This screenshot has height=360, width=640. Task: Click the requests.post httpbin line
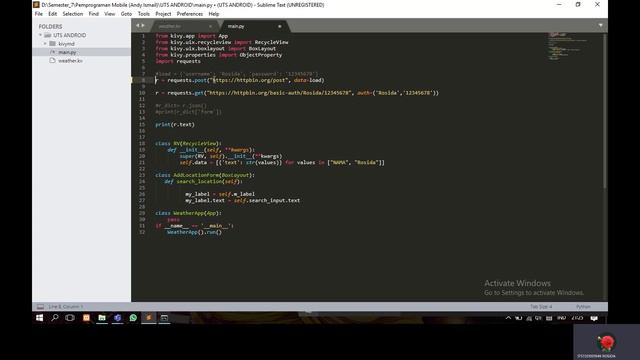point(240,80)
